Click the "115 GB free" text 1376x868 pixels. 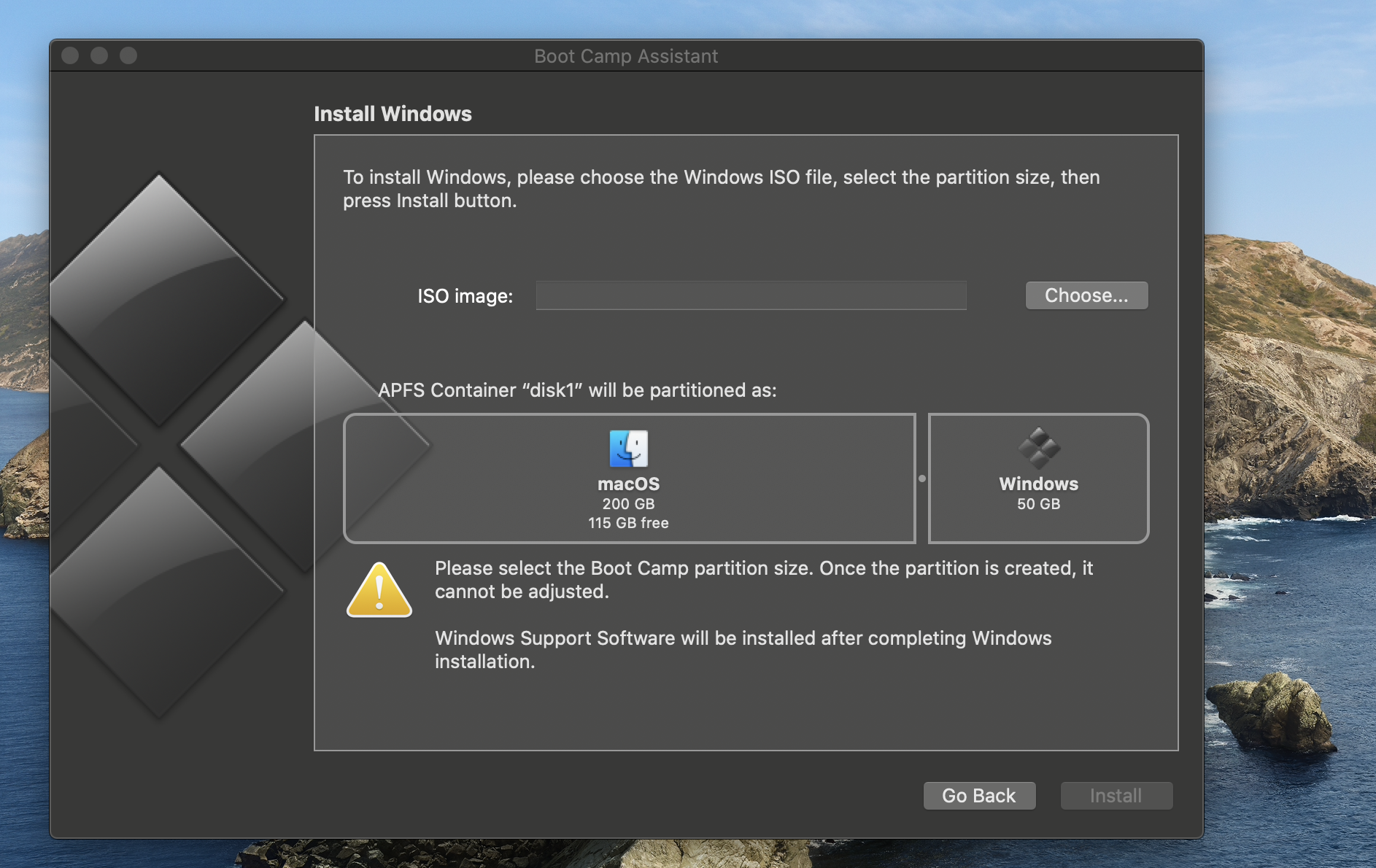628,523
